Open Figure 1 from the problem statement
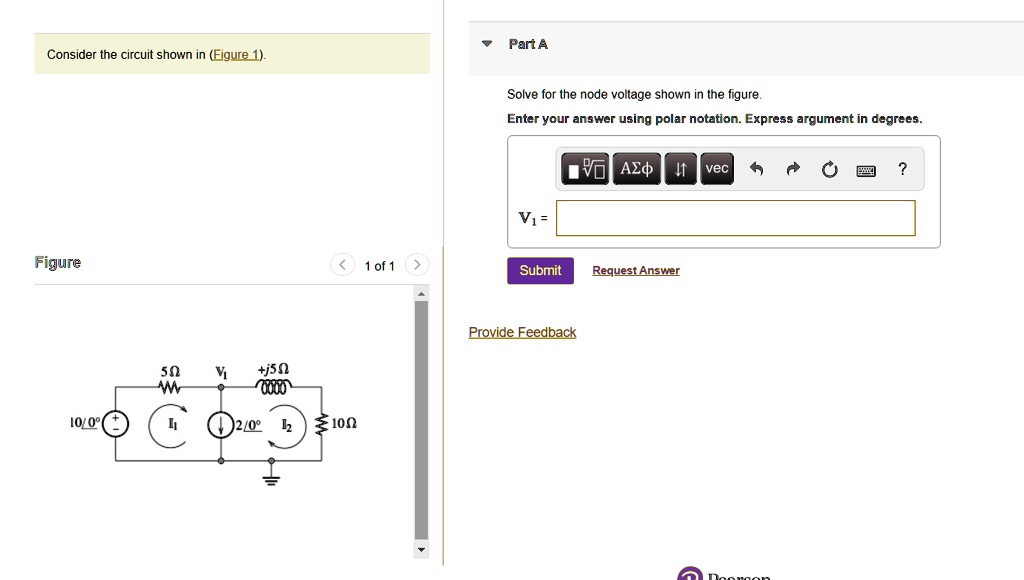Image resolution: width=1024 pixels, height=580 pixels. 234,54
